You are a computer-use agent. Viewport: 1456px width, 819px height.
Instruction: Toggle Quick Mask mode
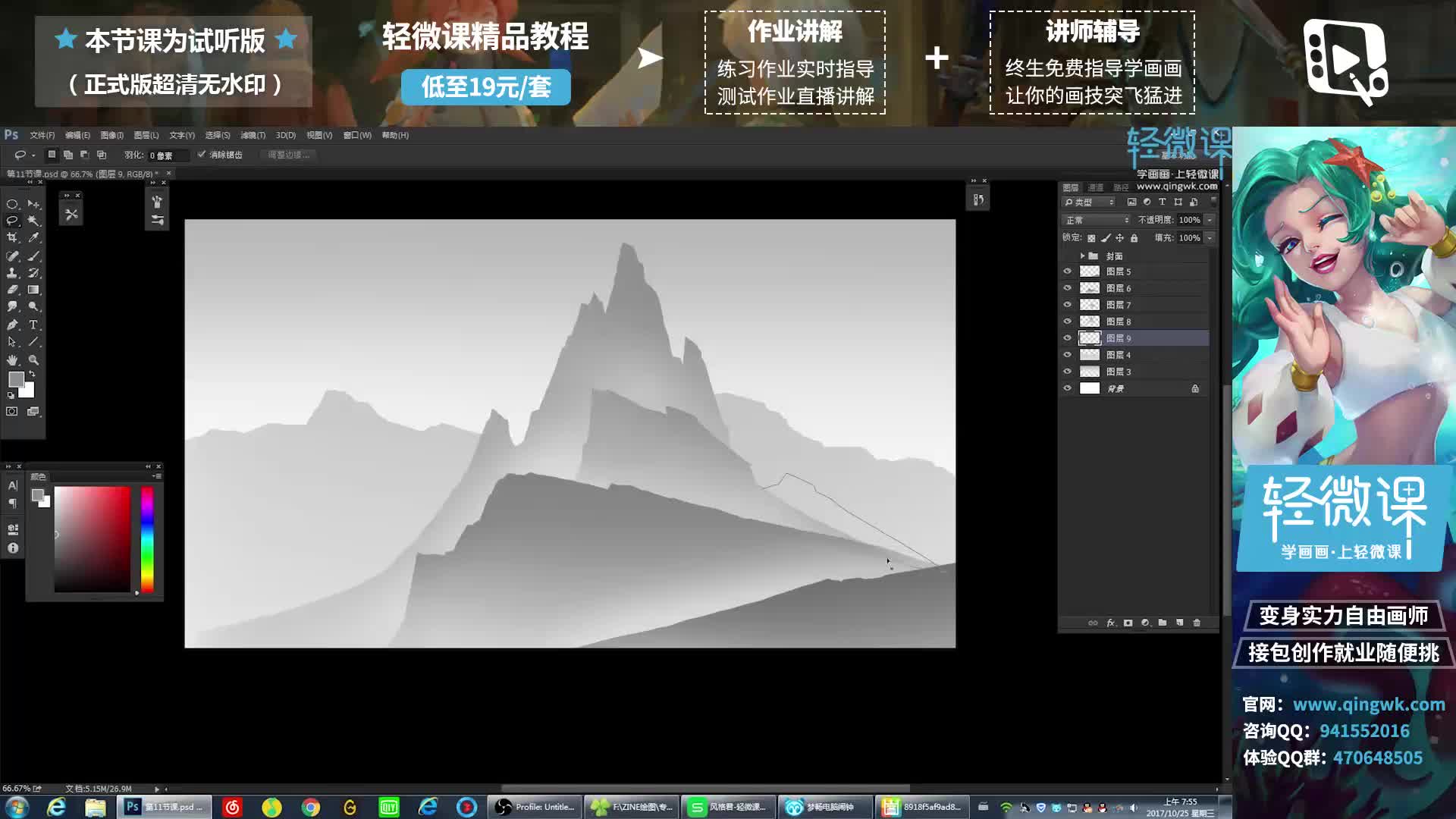[12, 412]
